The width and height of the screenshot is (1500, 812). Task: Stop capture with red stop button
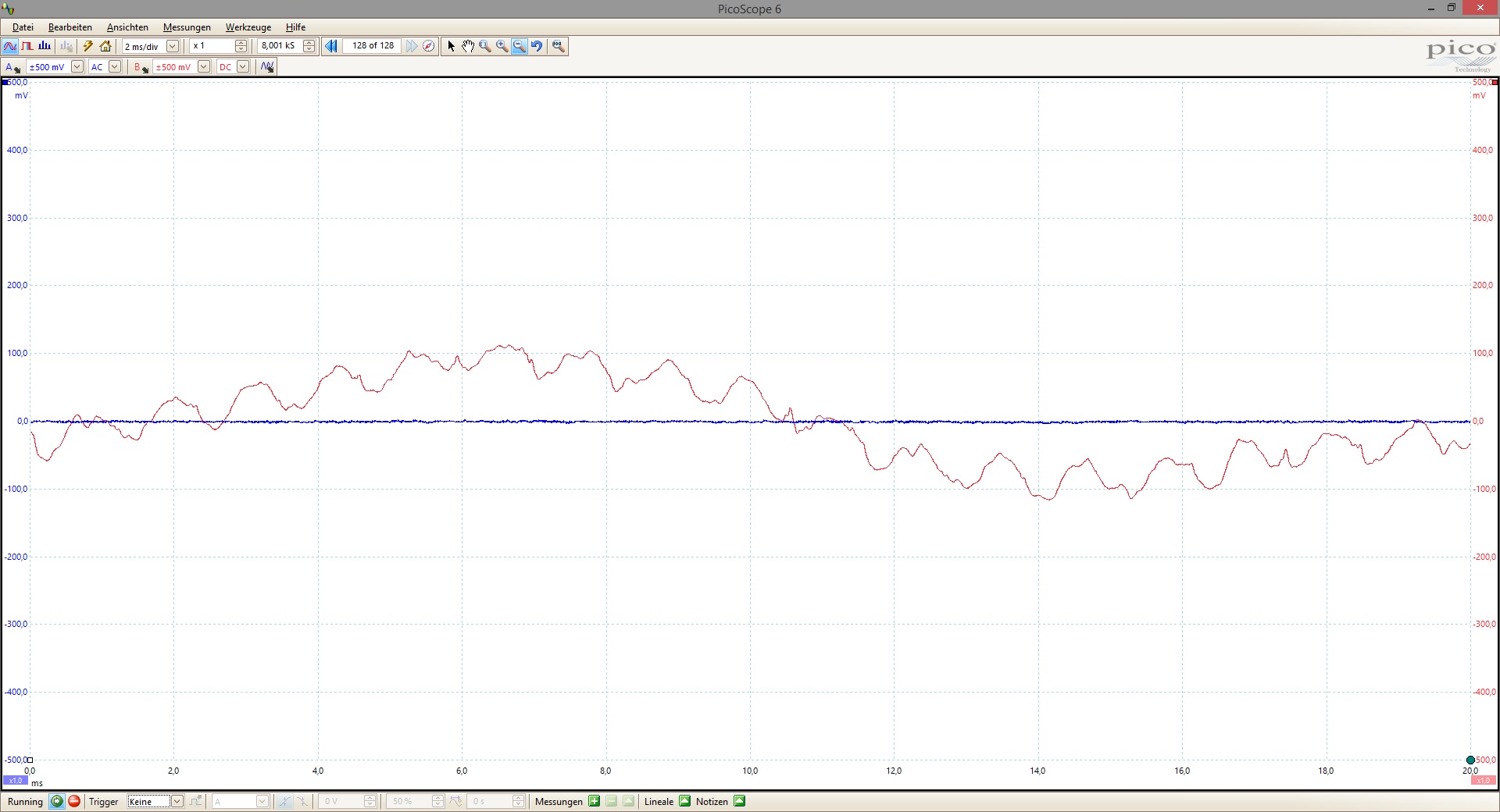click(74, 801)
